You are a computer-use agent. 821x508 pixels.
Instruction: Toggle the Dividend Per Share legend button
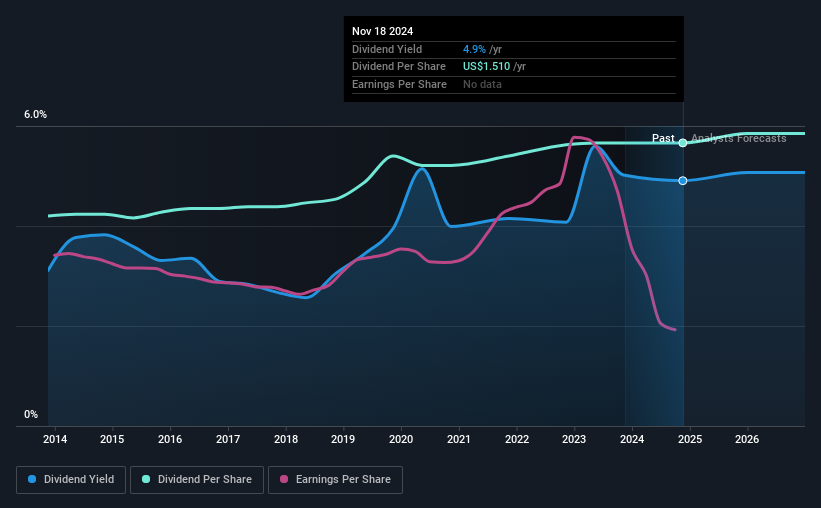197,480
